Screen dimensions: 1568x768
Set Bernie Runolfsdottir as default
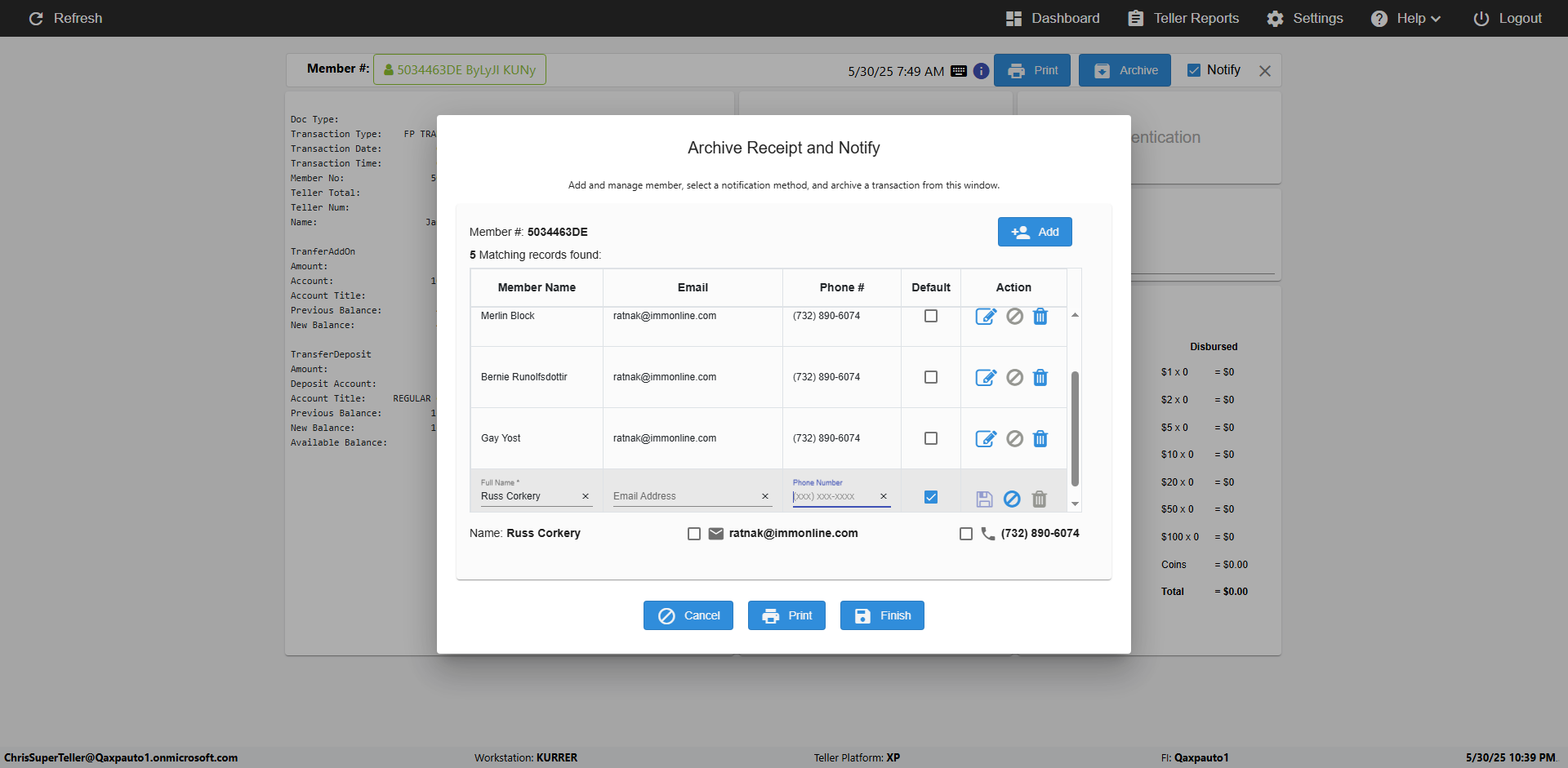(931, 377)
